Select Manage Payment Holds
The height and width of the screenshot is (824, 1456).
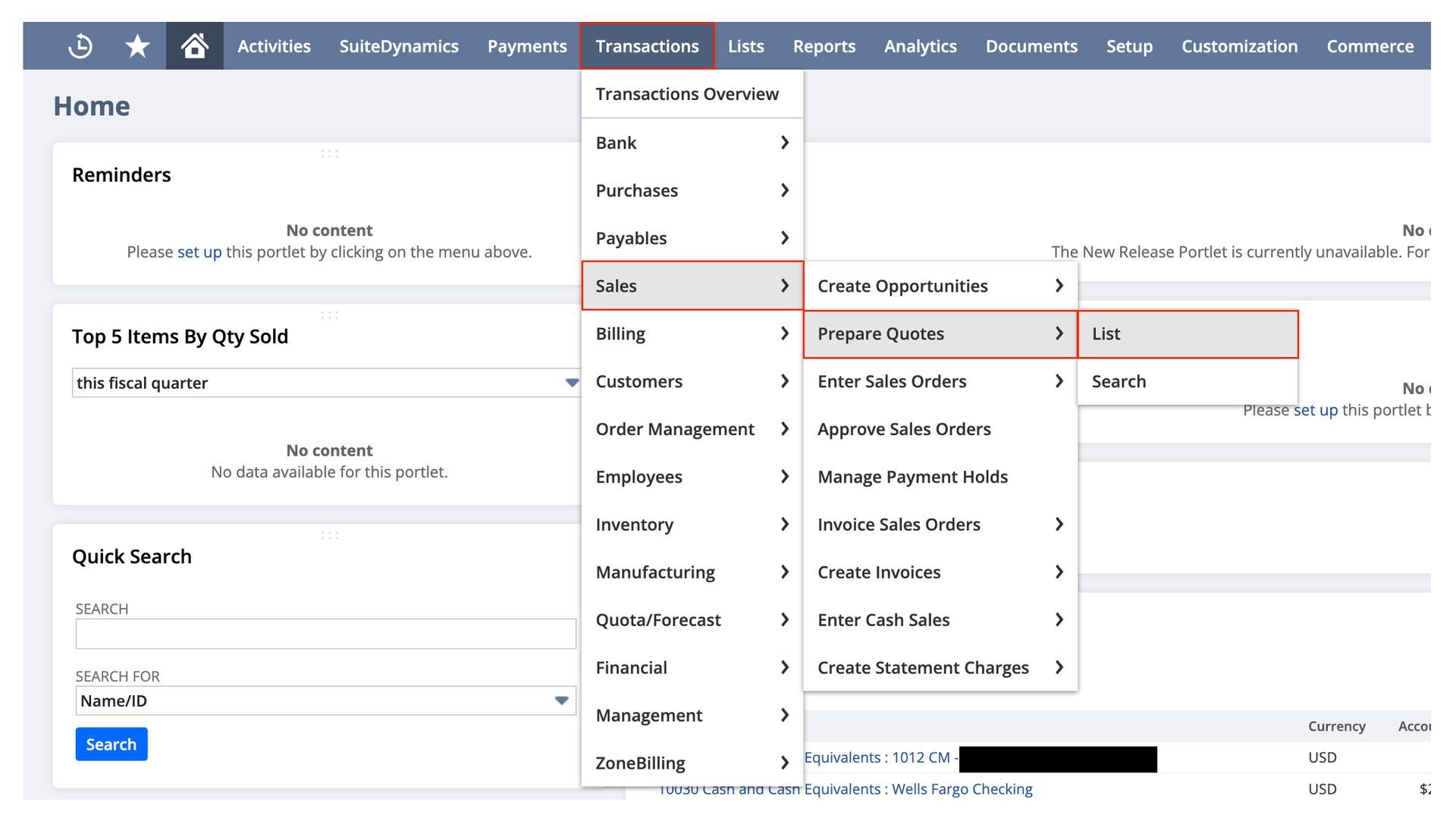(940, 477)
